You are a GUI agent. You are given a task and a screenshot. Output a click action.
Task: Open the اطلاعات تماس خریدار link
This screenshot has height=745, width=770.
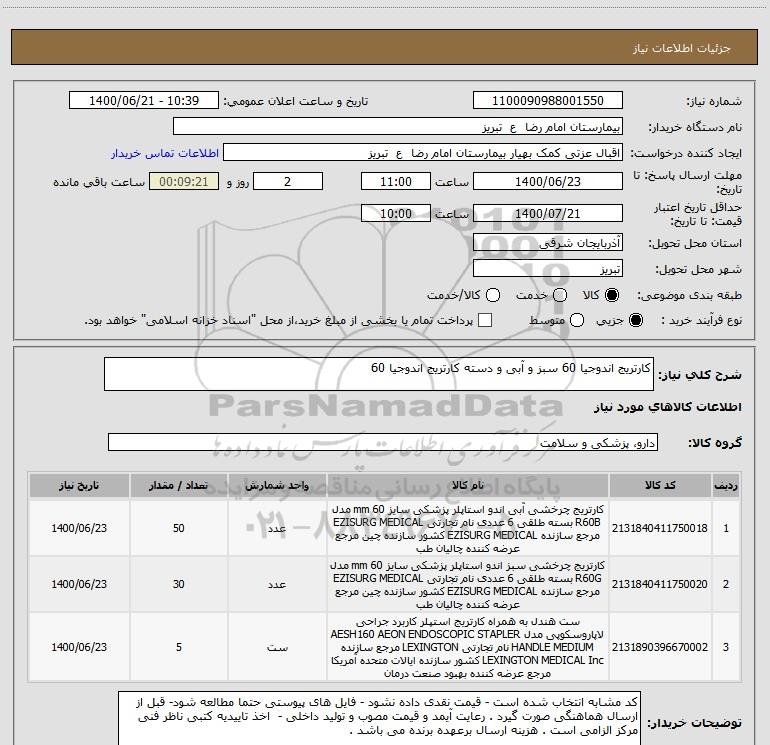click(x=165, y=153)
